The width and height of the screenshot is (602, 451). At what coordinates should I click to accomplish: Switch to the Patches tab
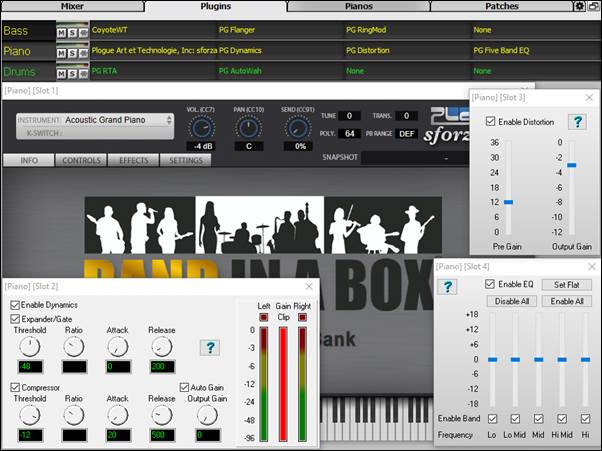click(501, 6)
